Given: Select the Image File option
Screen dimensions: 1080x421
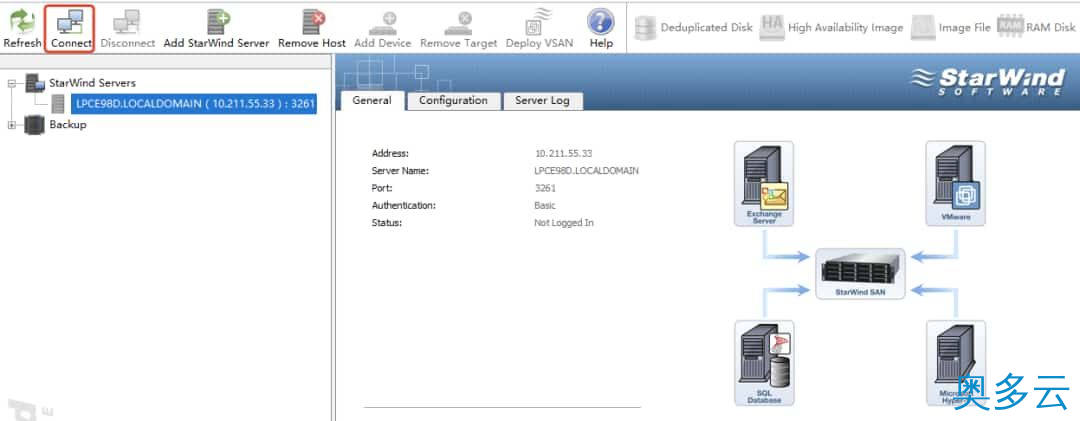Looking at the screenshot, I should pos(950,28).
